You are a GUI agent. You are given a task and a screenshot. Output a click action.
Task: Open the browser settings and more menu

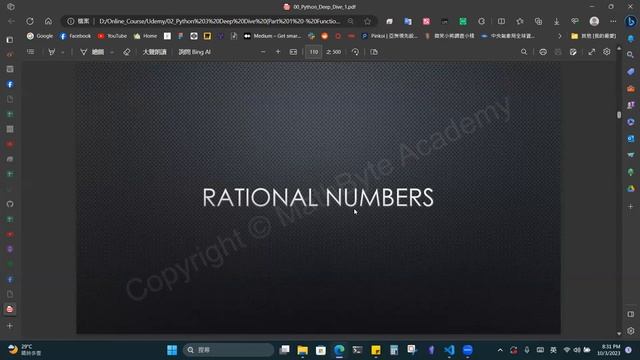[613, 21]
